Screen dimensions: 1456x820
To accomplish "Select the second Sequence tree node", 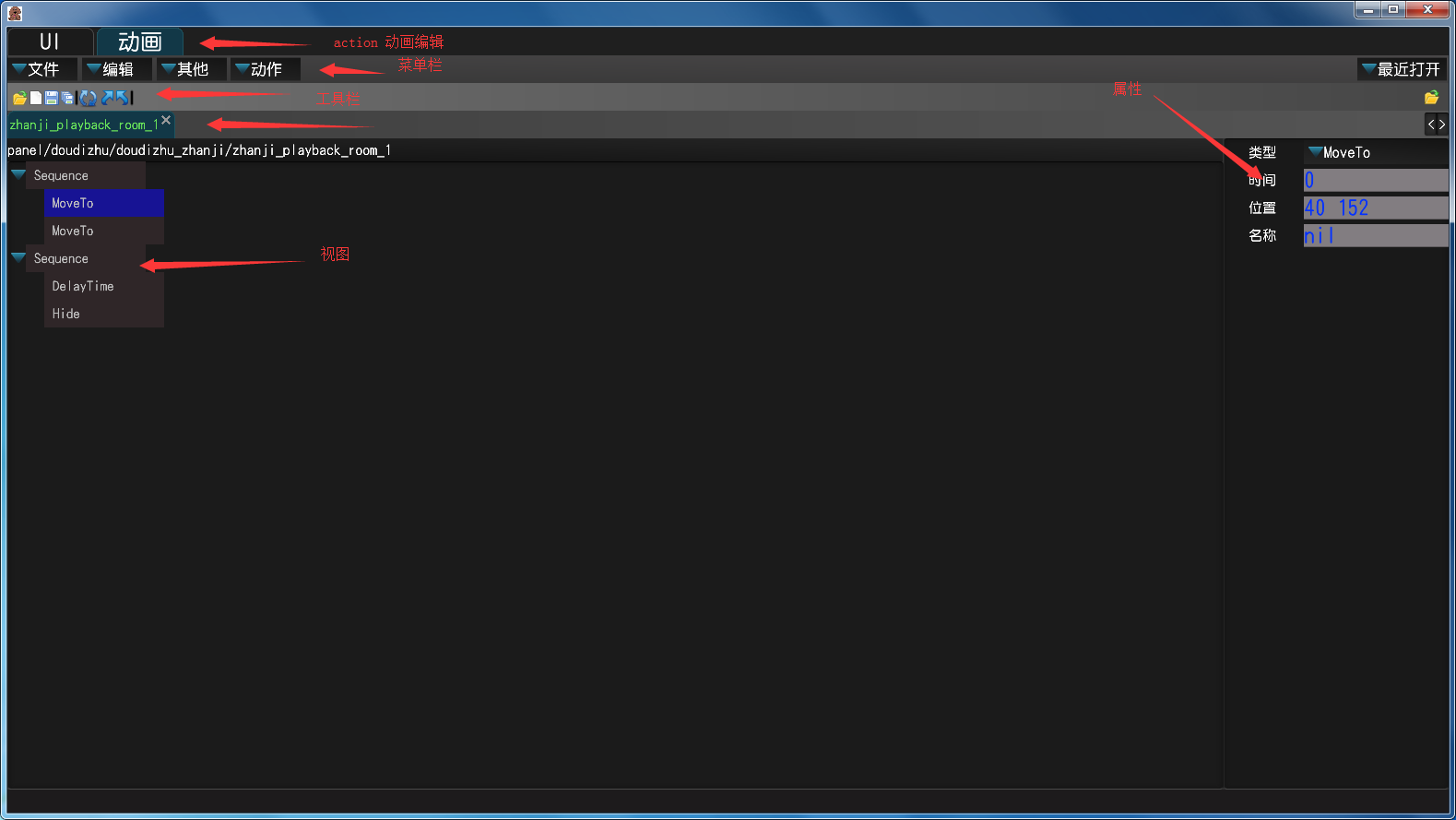I will point(86,258).
